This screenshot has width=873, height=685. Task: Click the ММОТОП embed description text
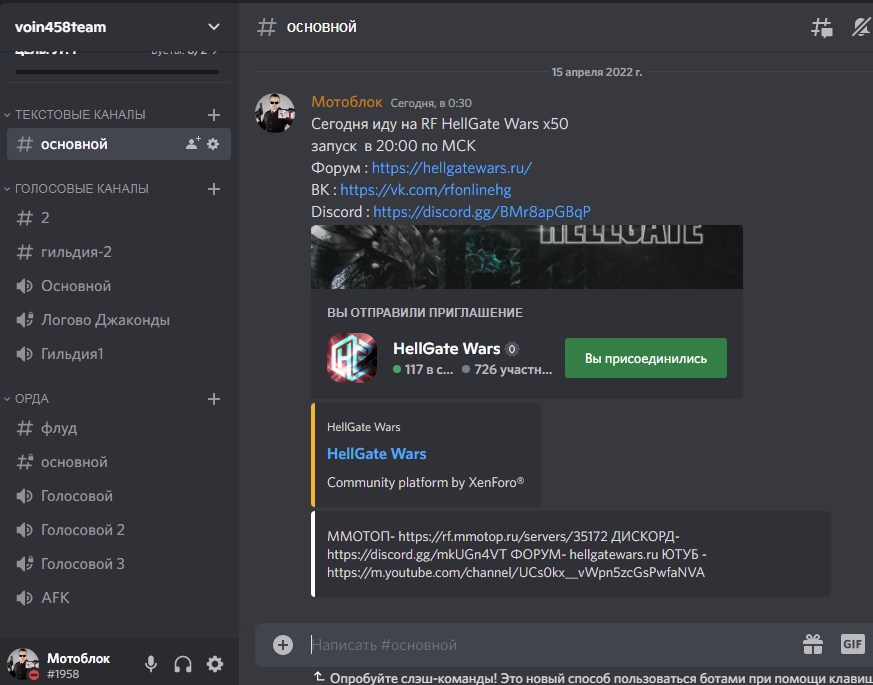[517, 554]
